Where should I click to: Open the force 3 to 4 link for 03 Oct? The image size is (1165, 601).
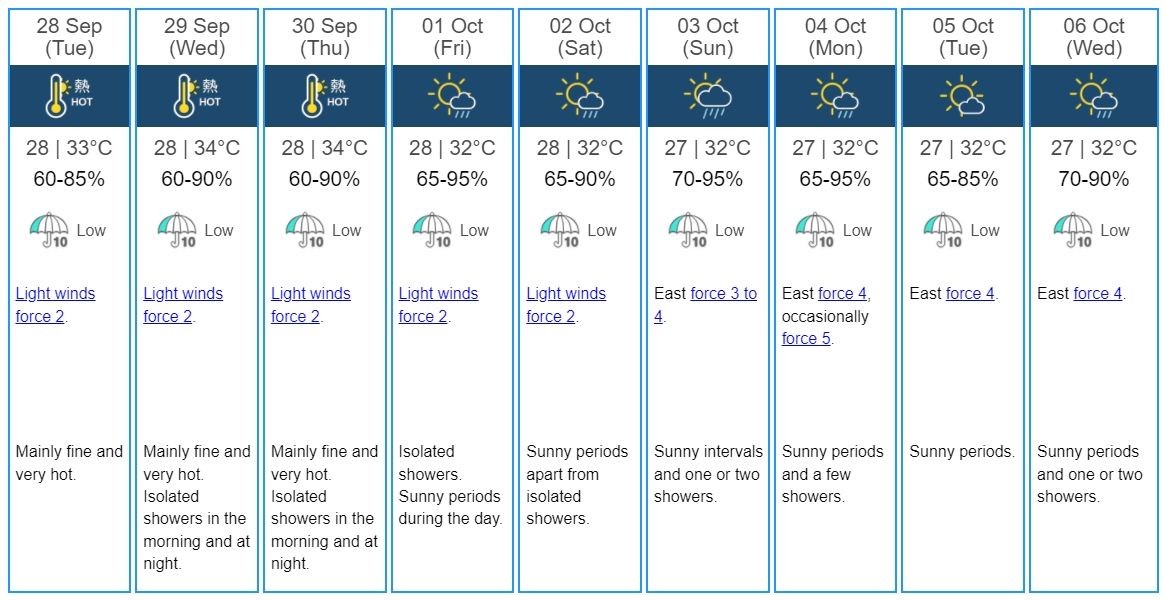pos(706,305)
